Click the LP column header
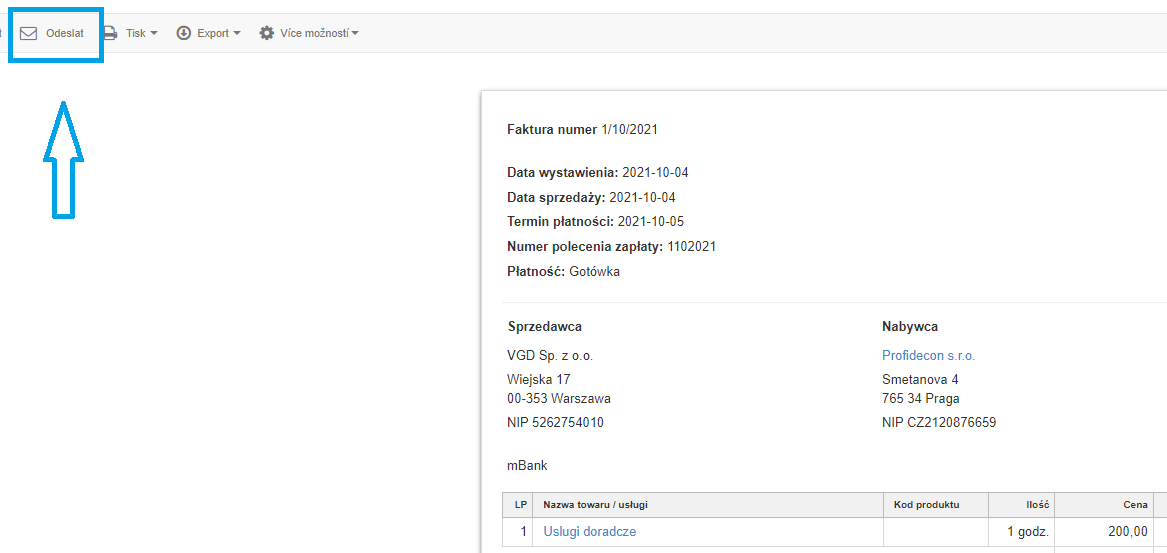 pyautogui.click(x=520, y=505)
